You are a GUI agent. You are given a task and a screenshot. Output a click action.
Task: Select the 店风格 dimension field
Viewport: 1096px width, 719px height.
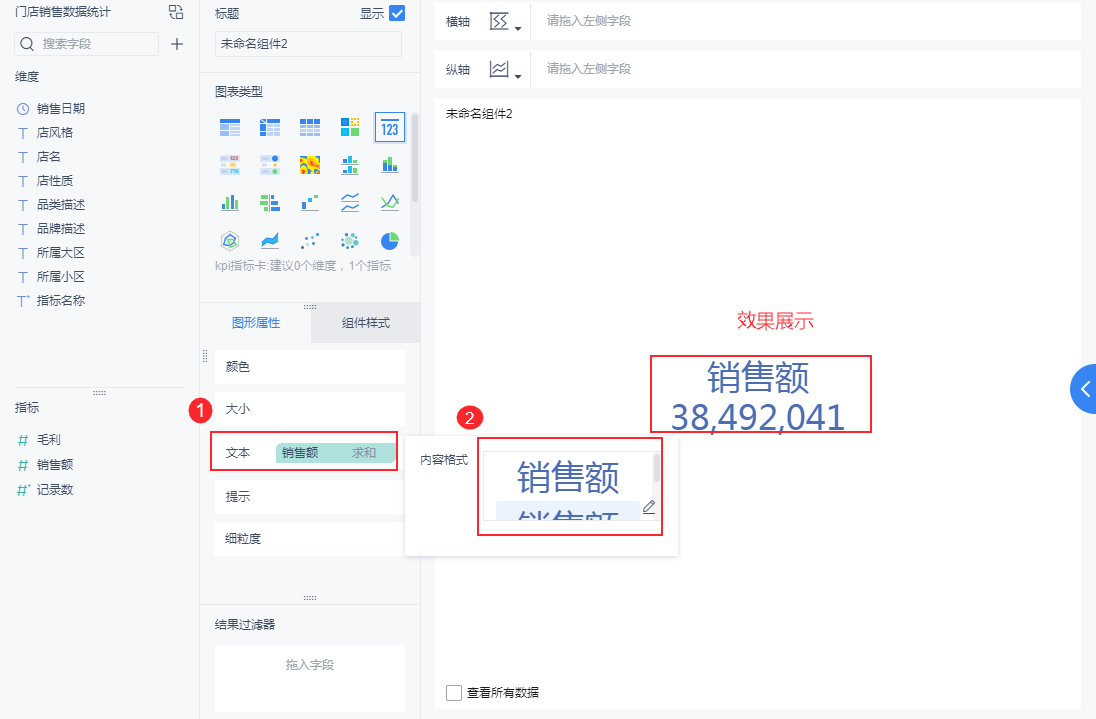click(55, 133)
